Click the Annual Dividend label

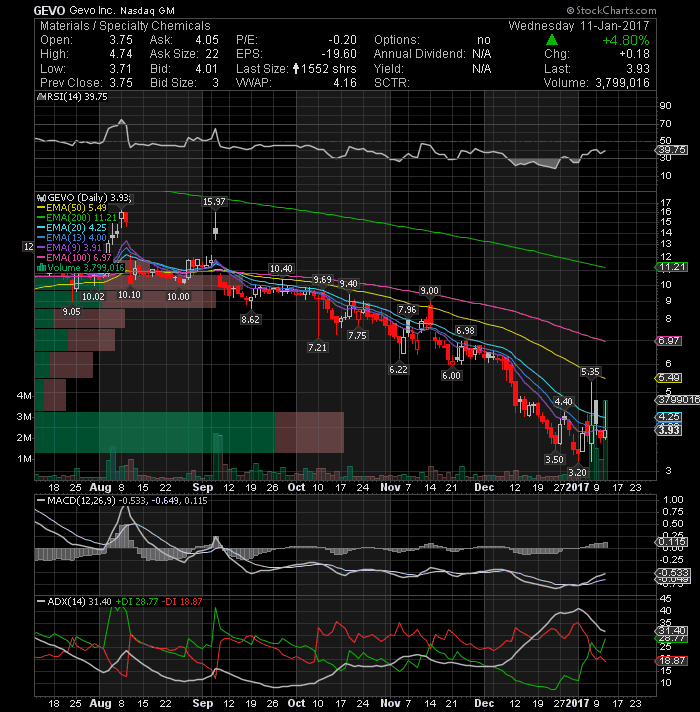(x=419, y=54)
